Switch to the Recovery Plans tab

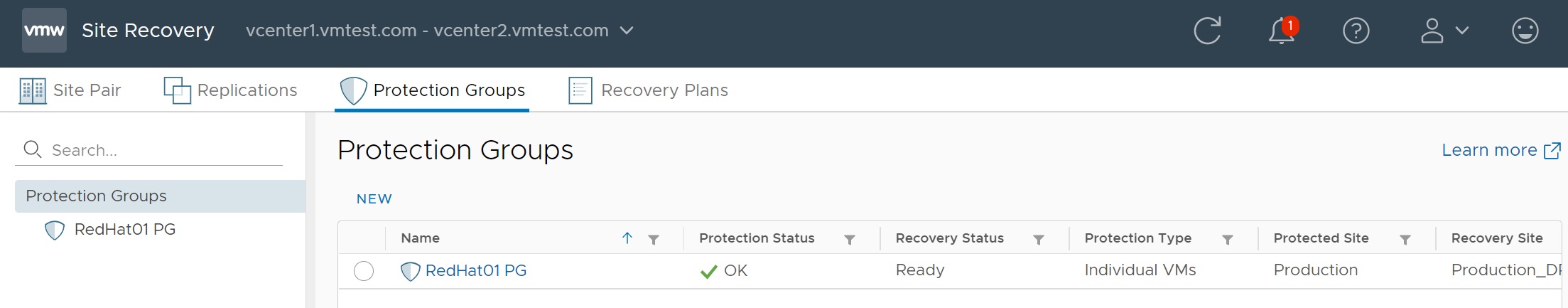(x=648, y=90)
